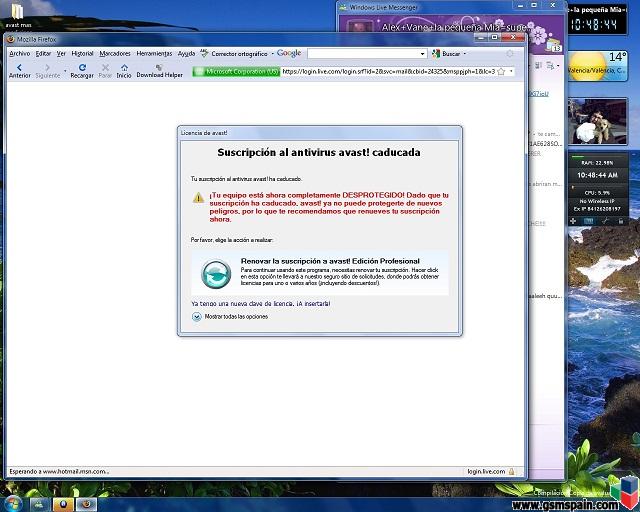640x512 pixels.
Task: Open the Windows Media Player taskbar button
Action: click(x=63, y=505)
